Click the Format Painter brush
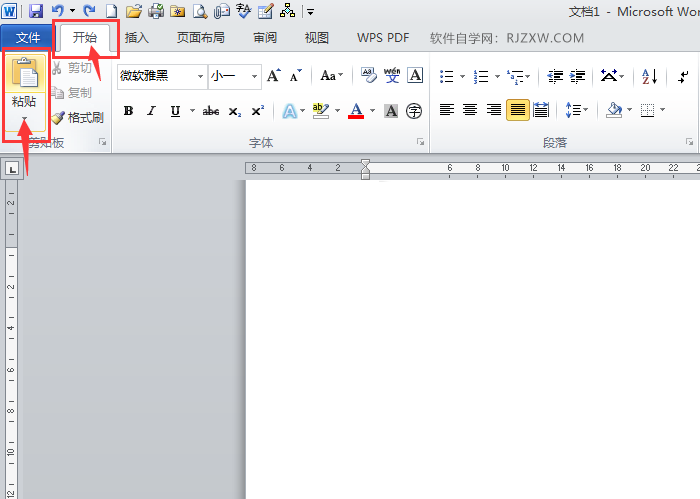This screenshot has height=499, width=700. (x=78, y=118)
